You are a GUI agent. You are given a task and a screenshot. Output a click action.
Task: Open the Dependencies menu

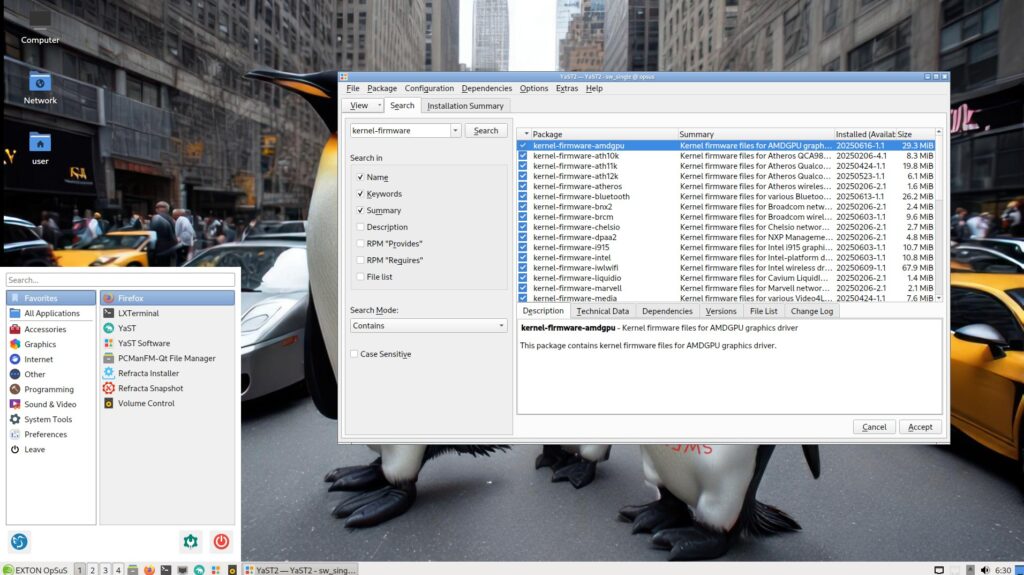point(487,88)
